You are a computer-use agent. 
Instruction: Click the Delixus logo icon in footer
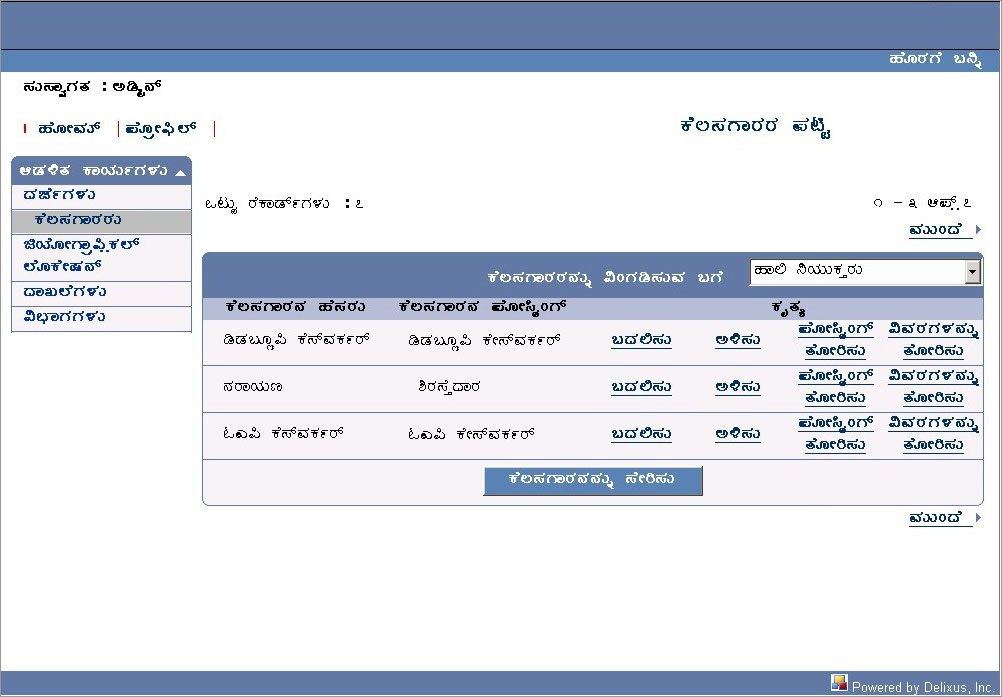(839, 683)
